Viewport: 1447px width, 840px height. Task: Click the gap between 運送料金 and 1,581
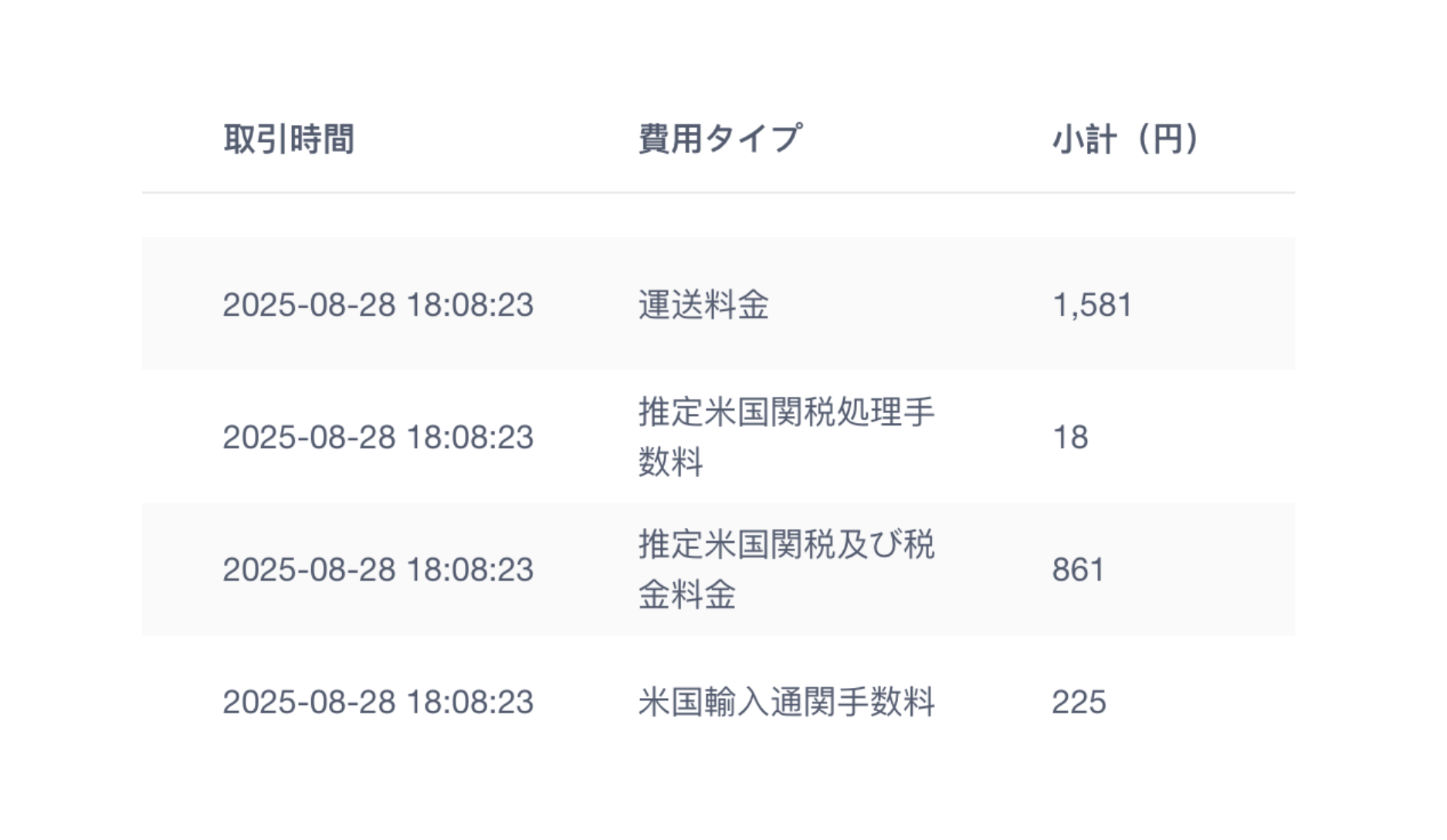[x=911, y=305]
